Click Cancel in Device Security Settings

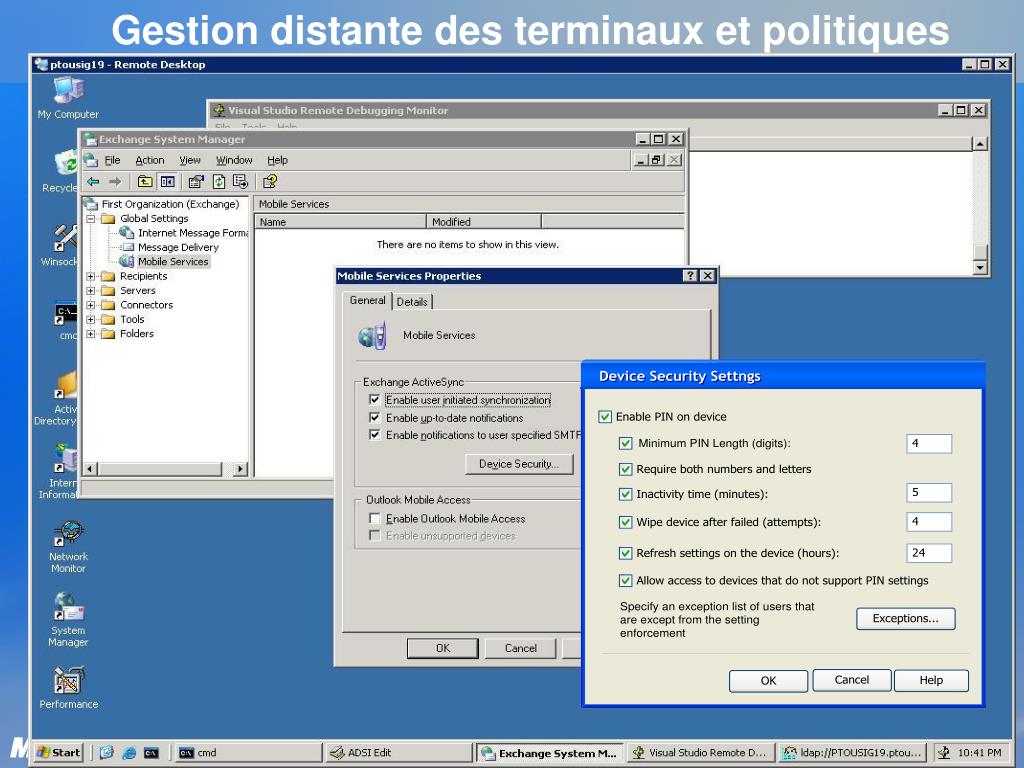pyautogui.click(x=852, y=680)
